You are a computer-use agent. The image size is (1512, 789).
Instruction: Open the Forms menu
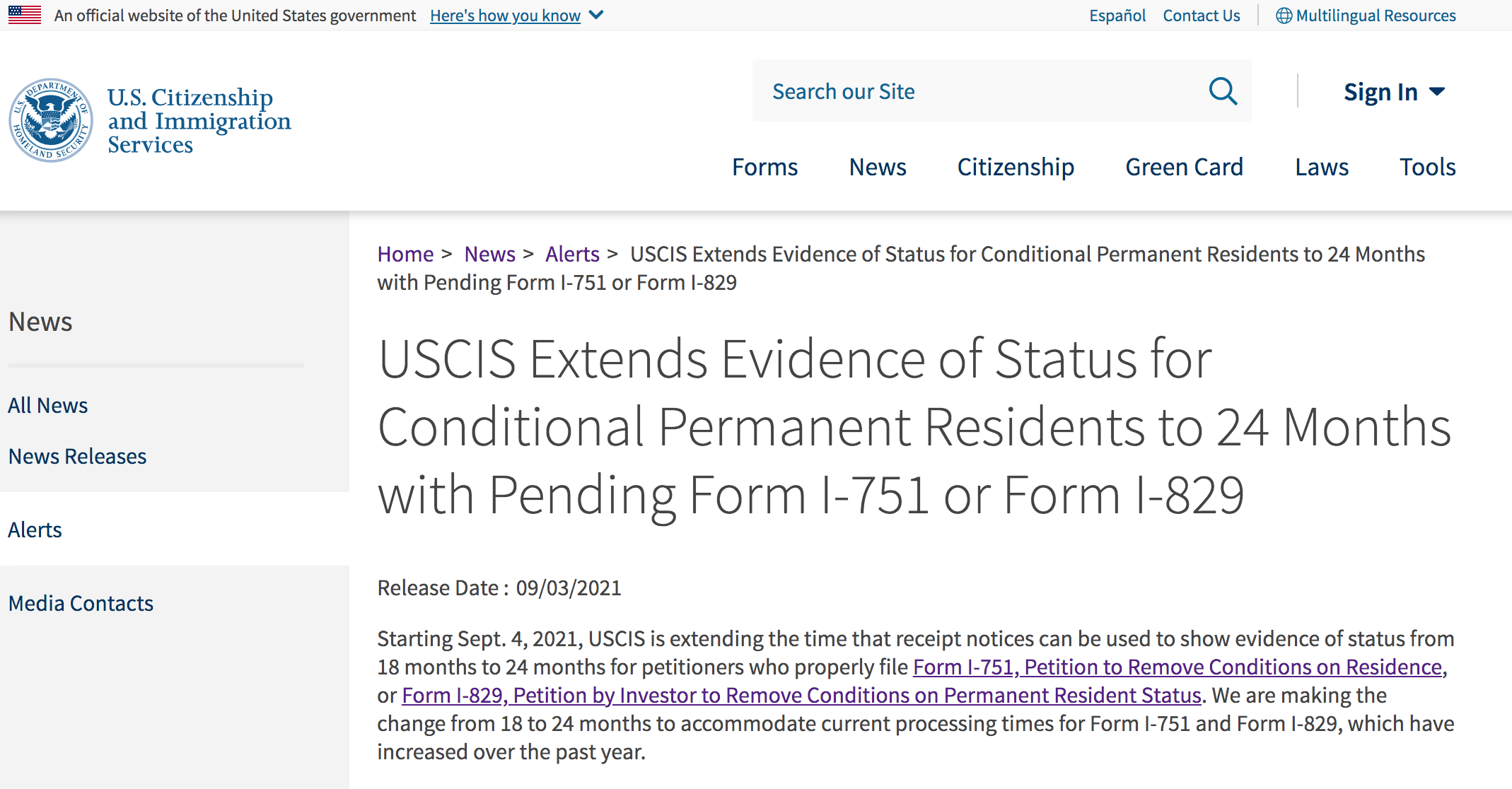click(x=764, y=167)
